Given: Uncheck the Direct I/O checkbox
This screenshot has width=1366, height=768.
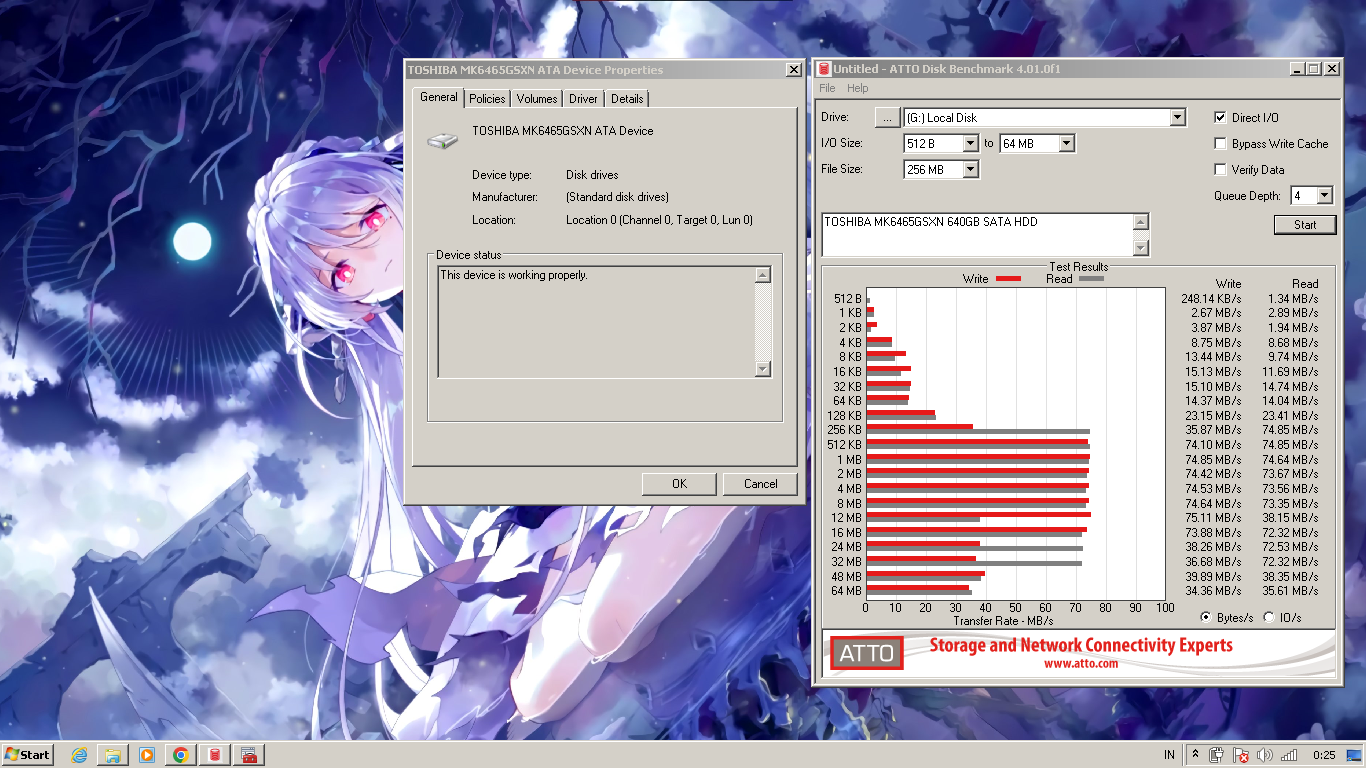Looking at the screenshot, I should click(x=1220, y=118).
